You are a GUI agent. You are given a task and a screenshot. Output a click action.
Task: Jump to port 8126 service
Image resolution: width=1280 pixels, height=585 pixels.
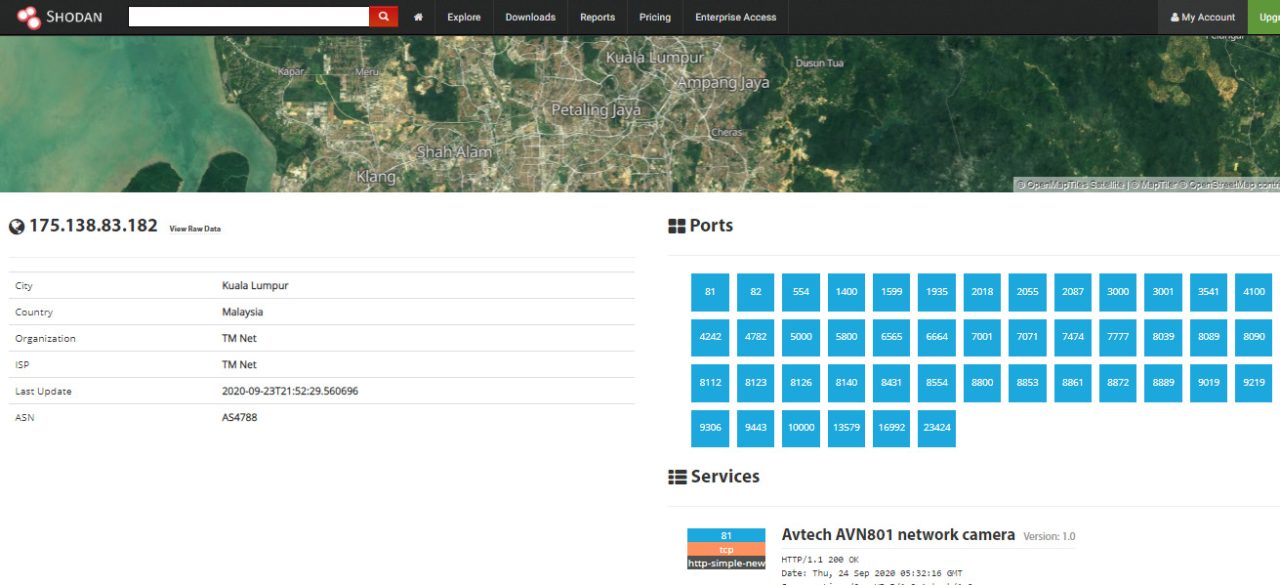tap(801, 383)
